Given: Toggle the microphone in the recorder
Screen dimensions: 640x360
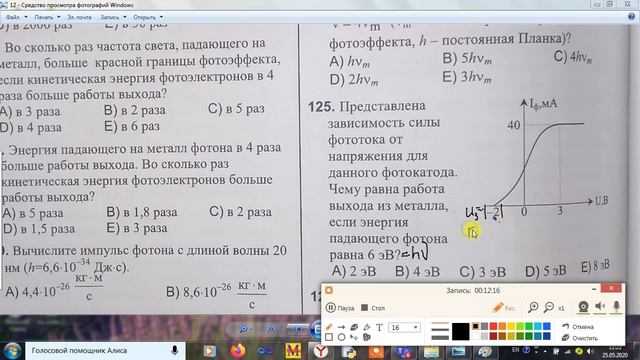Looking at the screenshot, I should pos(616,306).
